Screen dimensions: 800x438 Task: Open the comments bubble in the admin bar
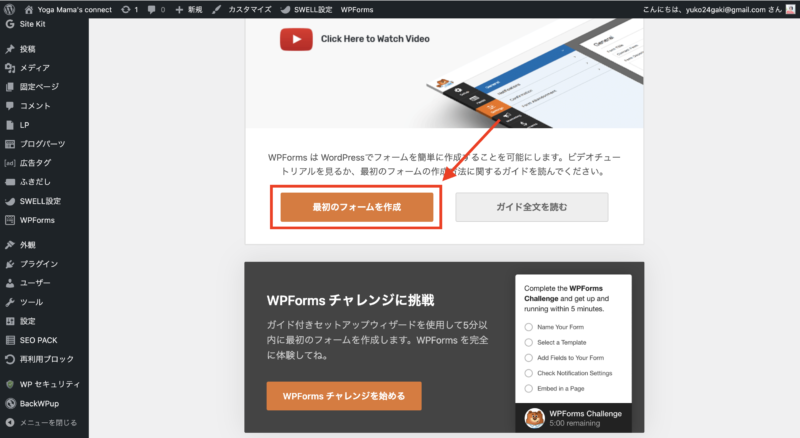coord(156,10)
